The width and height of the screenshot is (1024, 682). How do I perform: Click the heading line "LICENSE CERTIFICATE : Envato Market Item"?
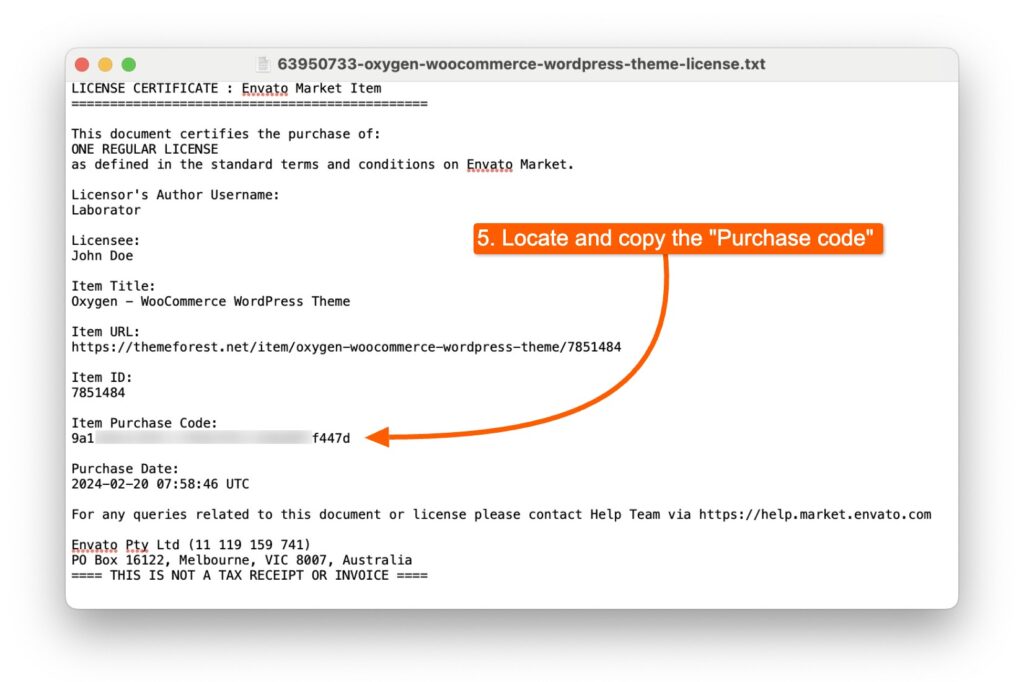click(x=226, y=88)
